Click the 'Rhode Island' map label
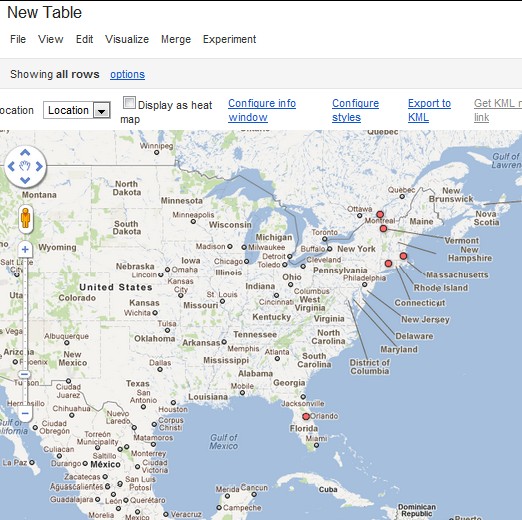 pos(441,288)
